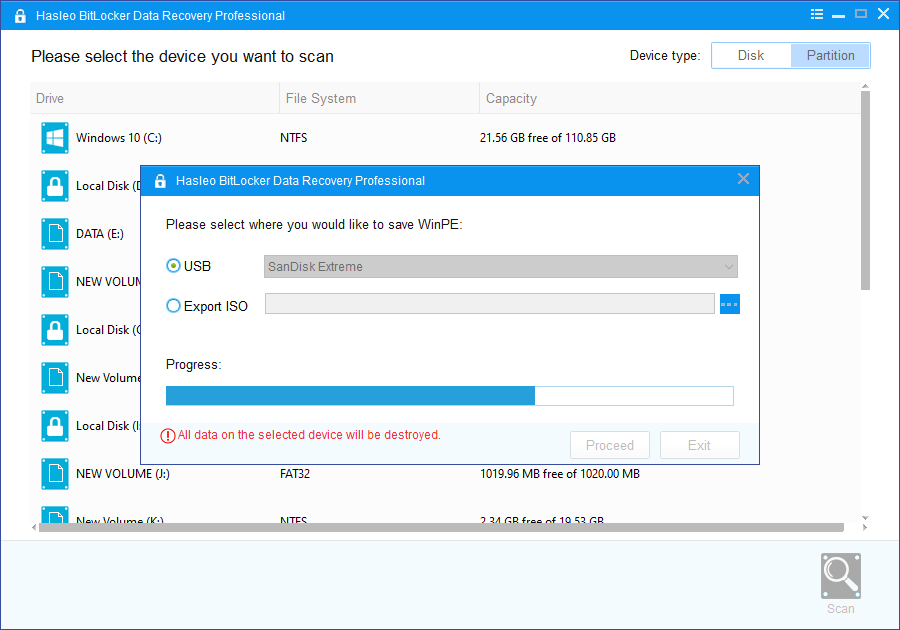Open the SanDisk Extreme USB dropdown
Viewport: 900px width, 630px height.
click(x=501, y=267)
